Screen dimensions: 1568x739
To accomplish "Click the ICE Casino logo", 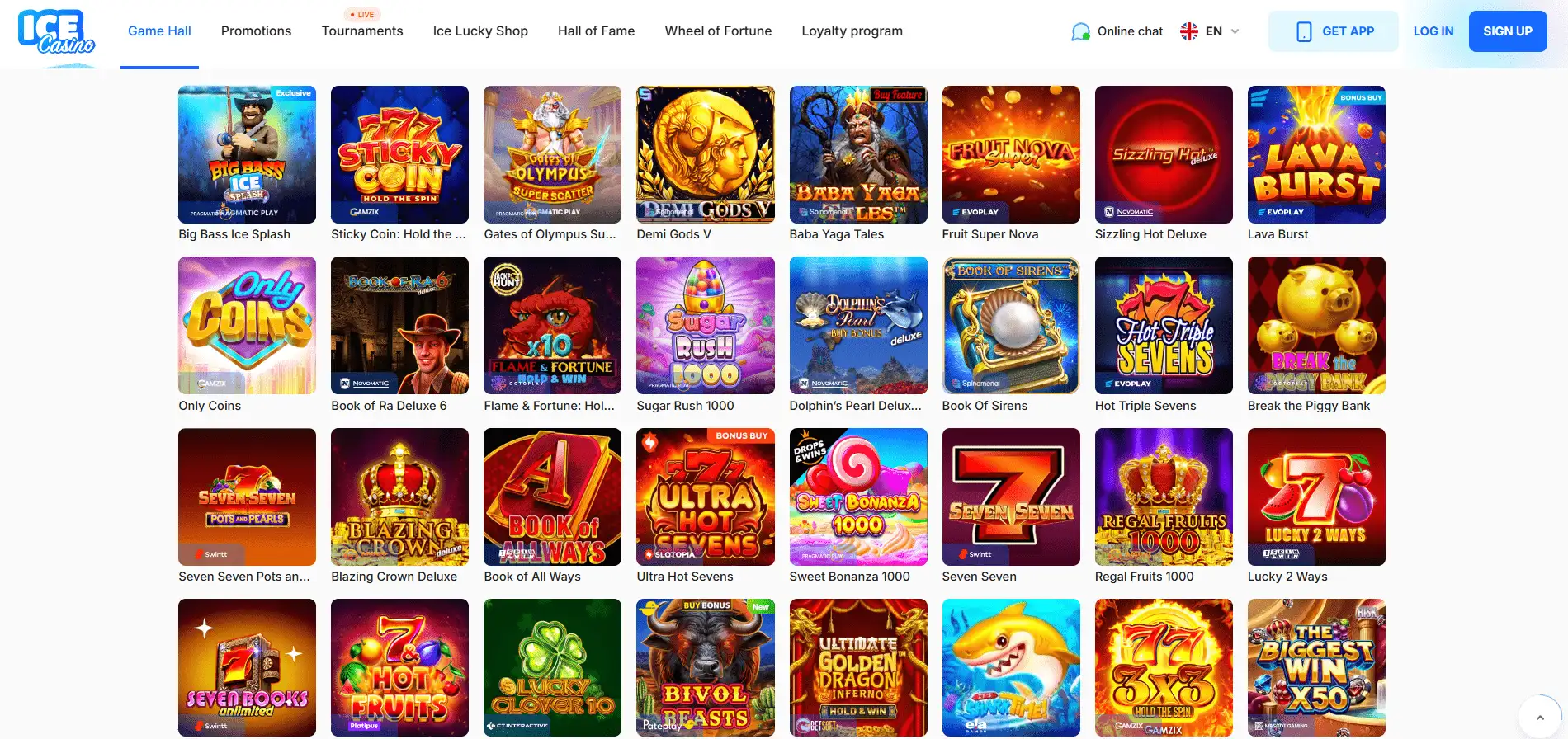I will pyautogui.click(x=56, y=32).
